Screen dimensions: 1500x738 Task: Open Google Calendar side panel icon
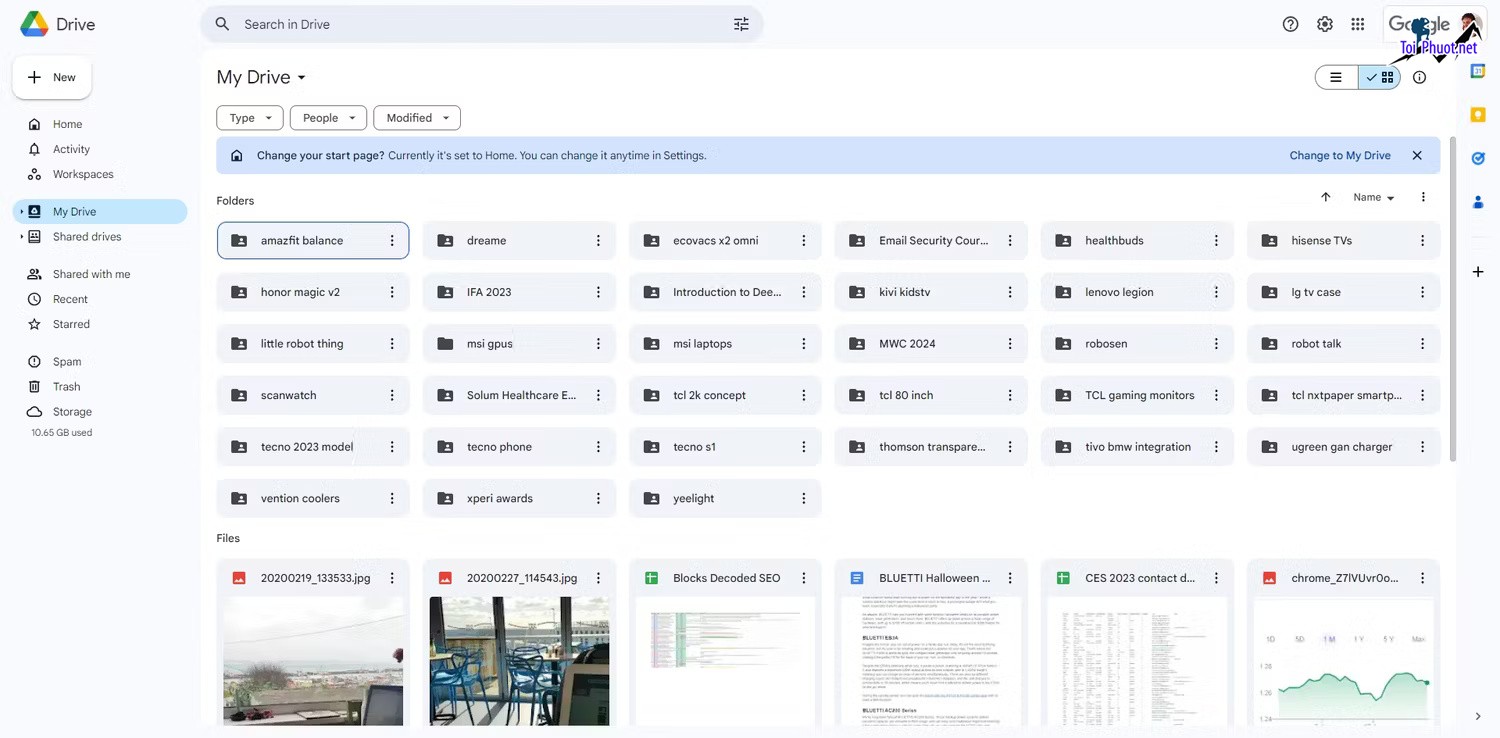tap(1478, 71)
